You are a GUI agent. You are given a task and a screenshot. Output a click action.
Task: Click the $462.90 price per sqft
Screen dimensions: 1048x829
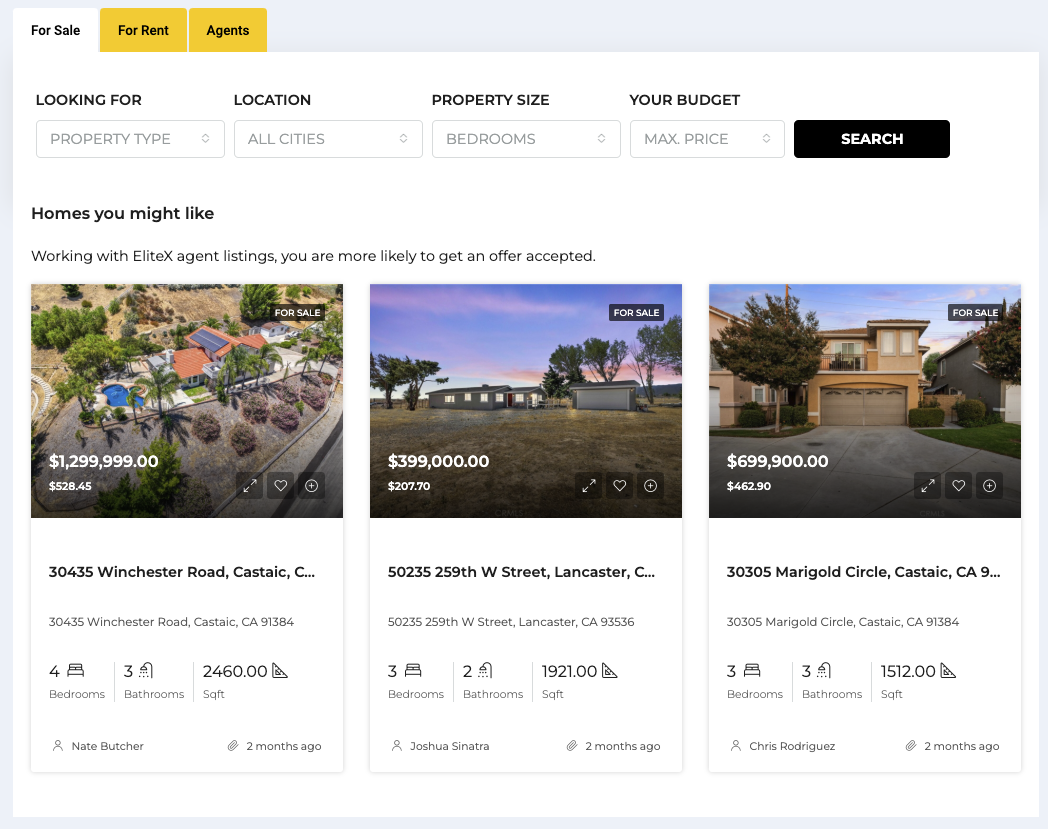749,486
